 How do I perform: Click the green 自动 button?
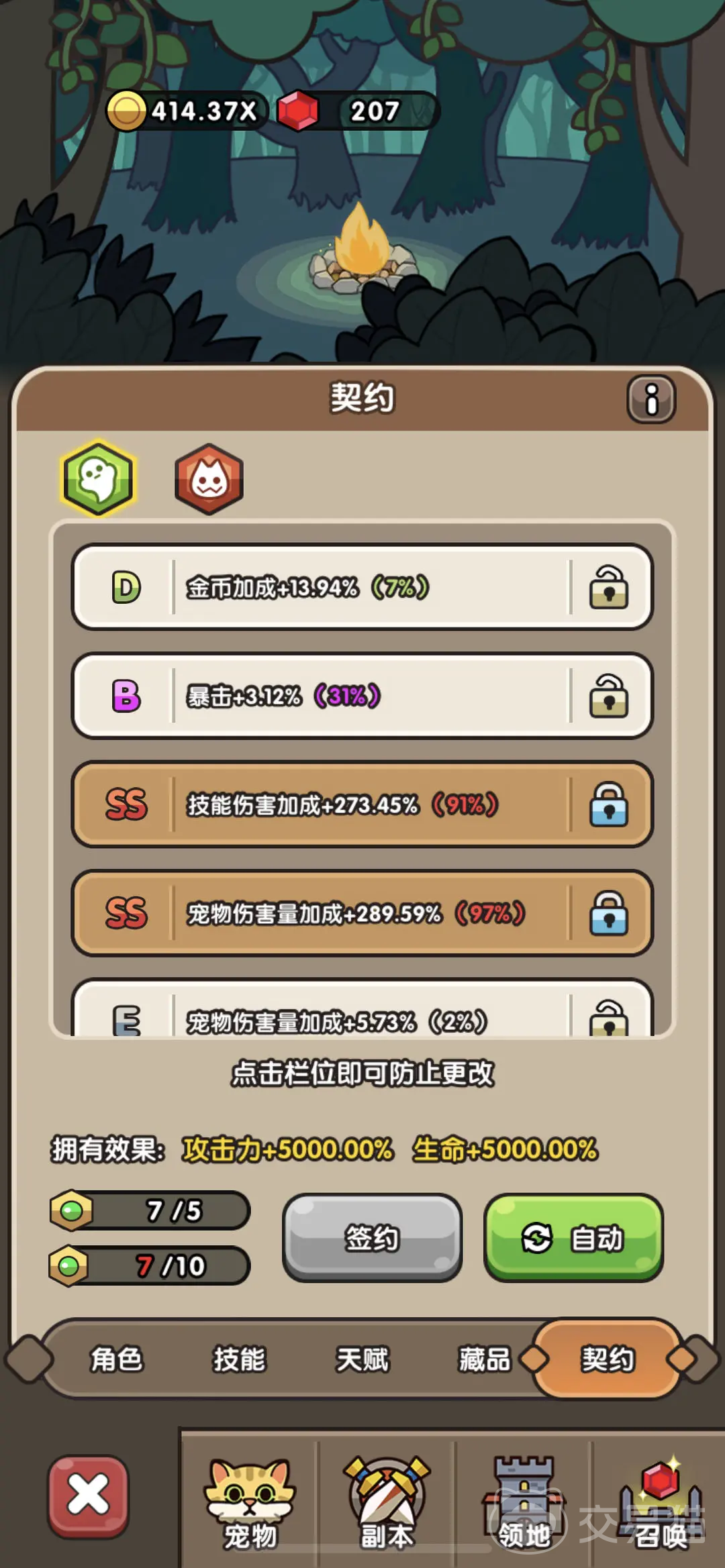(573, 1237)
